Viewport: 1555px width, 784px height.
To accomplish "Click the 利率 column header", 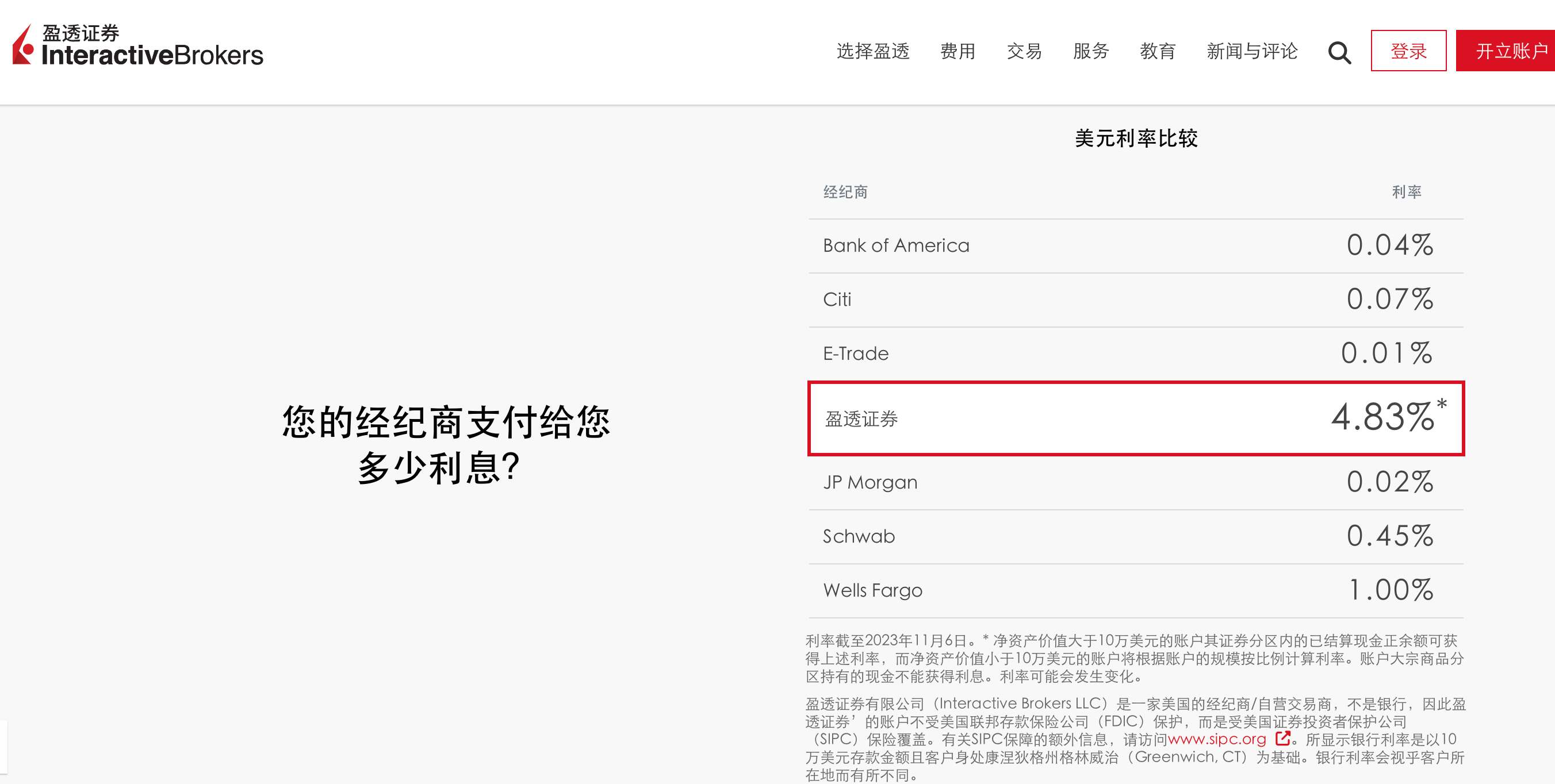I will click(x=1407, y=192).
